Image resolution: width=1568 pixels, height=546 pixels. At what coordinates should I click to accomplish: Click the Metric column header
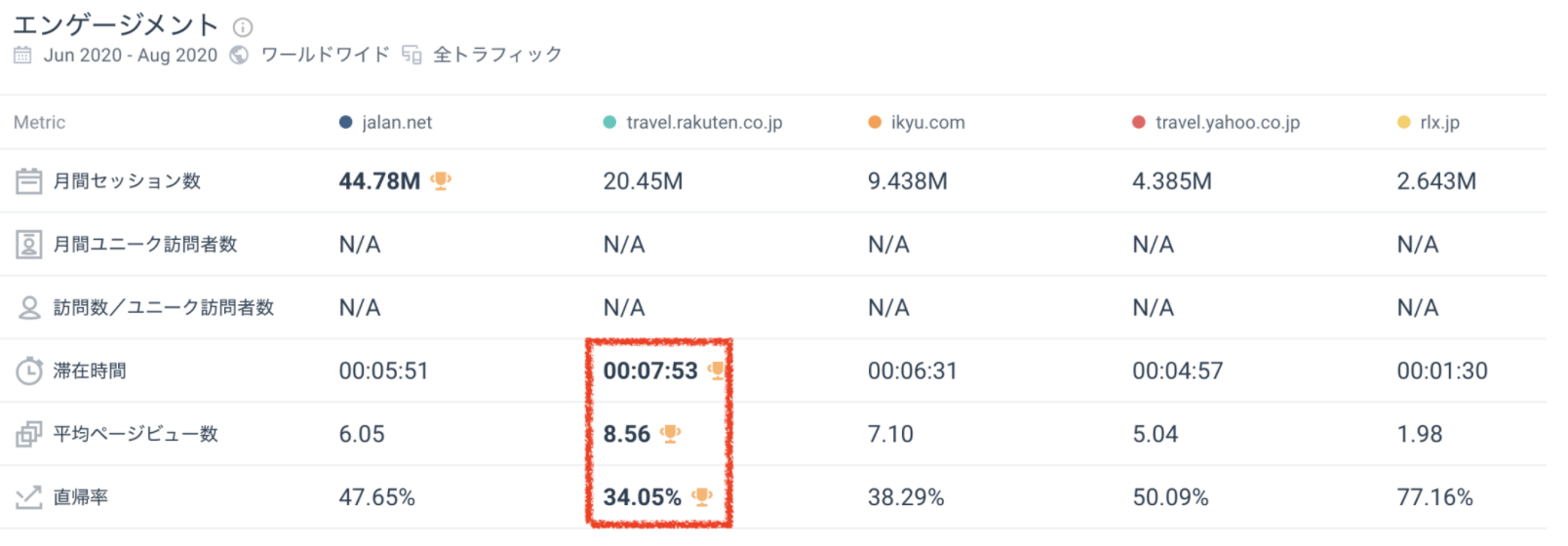tap(40, 123)
